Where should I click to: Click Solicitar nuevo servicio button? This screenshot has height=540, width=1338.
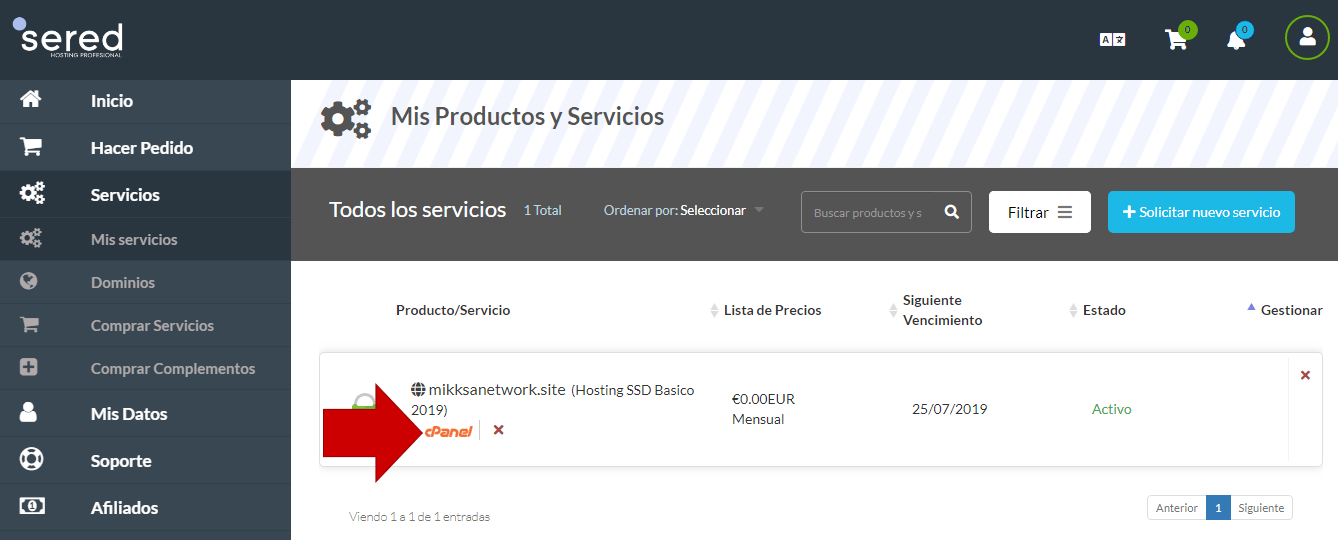(x=1201, y=212)
